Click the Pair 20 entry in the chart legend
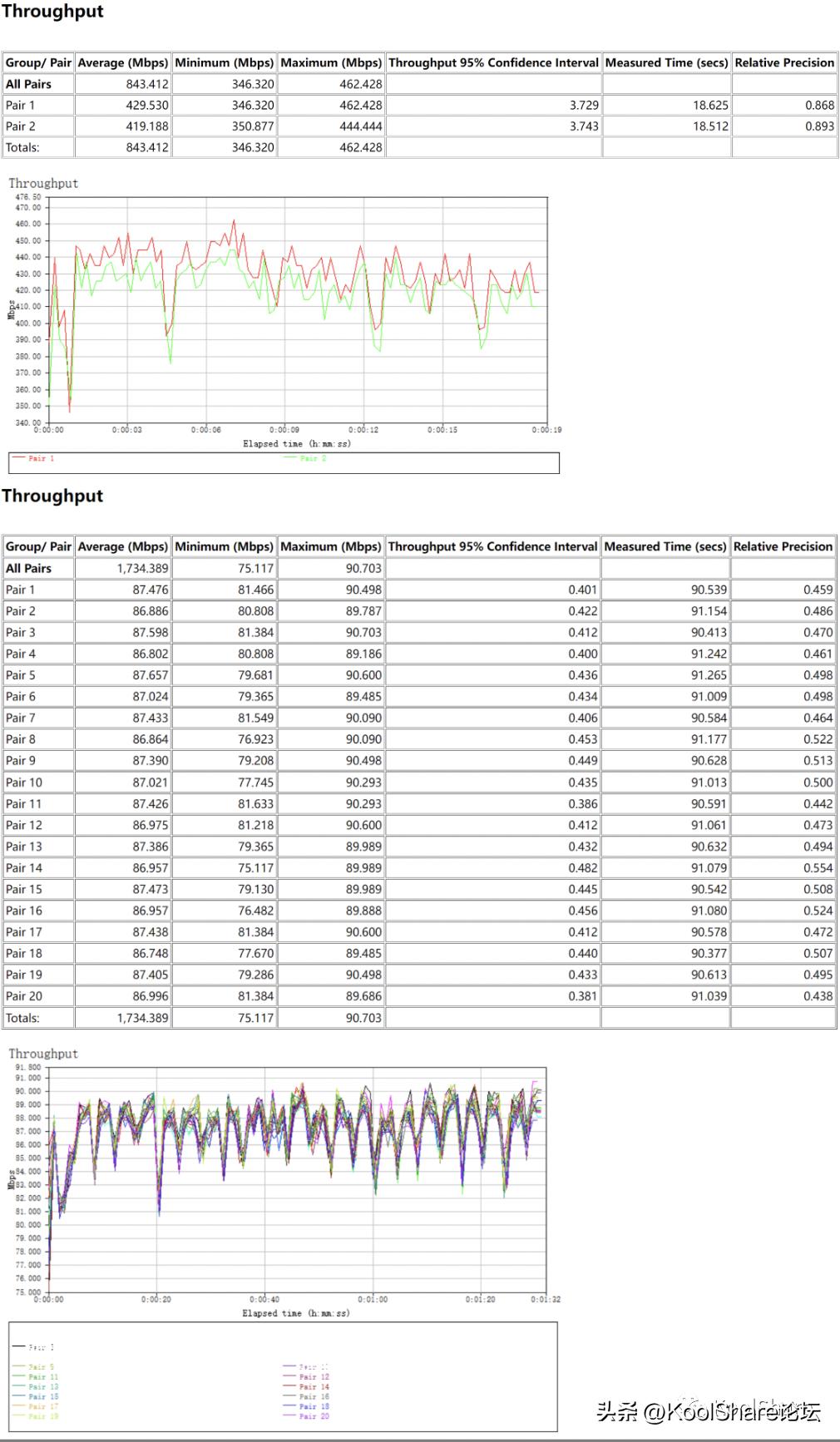840x1442 pixels. click(x=307, y=1416)
